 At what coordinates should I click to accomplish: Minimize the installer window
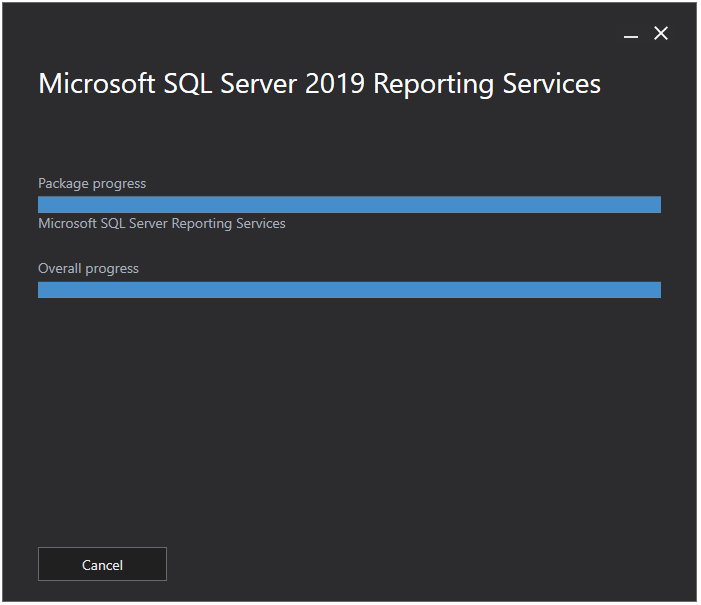pyautogui.click(x=631, y=36)
